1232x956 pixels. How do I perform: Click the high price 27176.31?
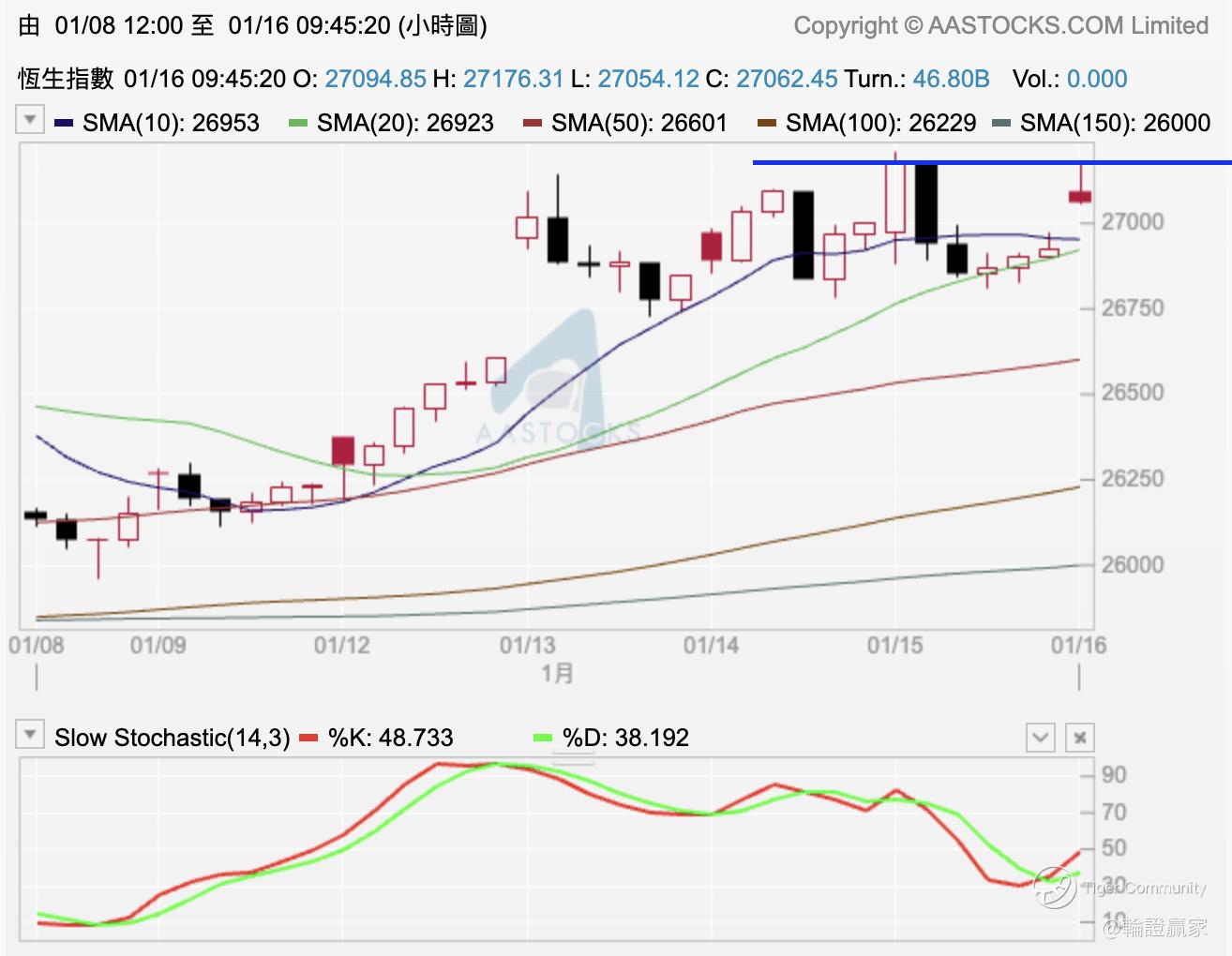tap(514, 78)
